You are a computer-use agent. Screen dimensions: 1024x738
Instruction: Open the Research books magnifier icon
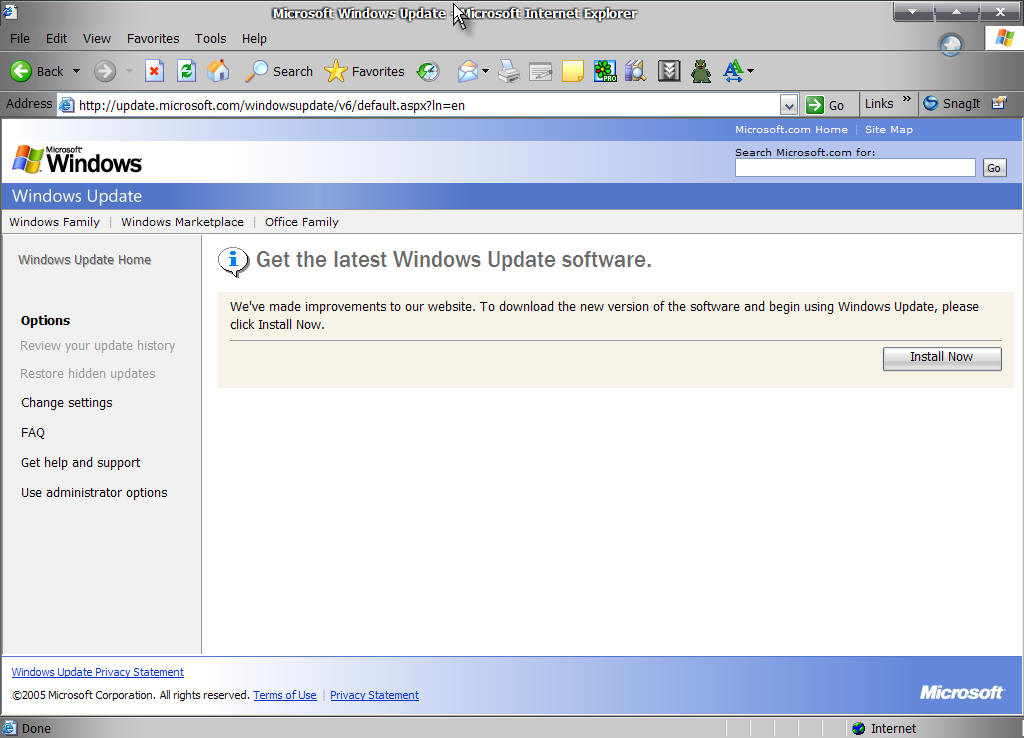click(x=635, y=71)
